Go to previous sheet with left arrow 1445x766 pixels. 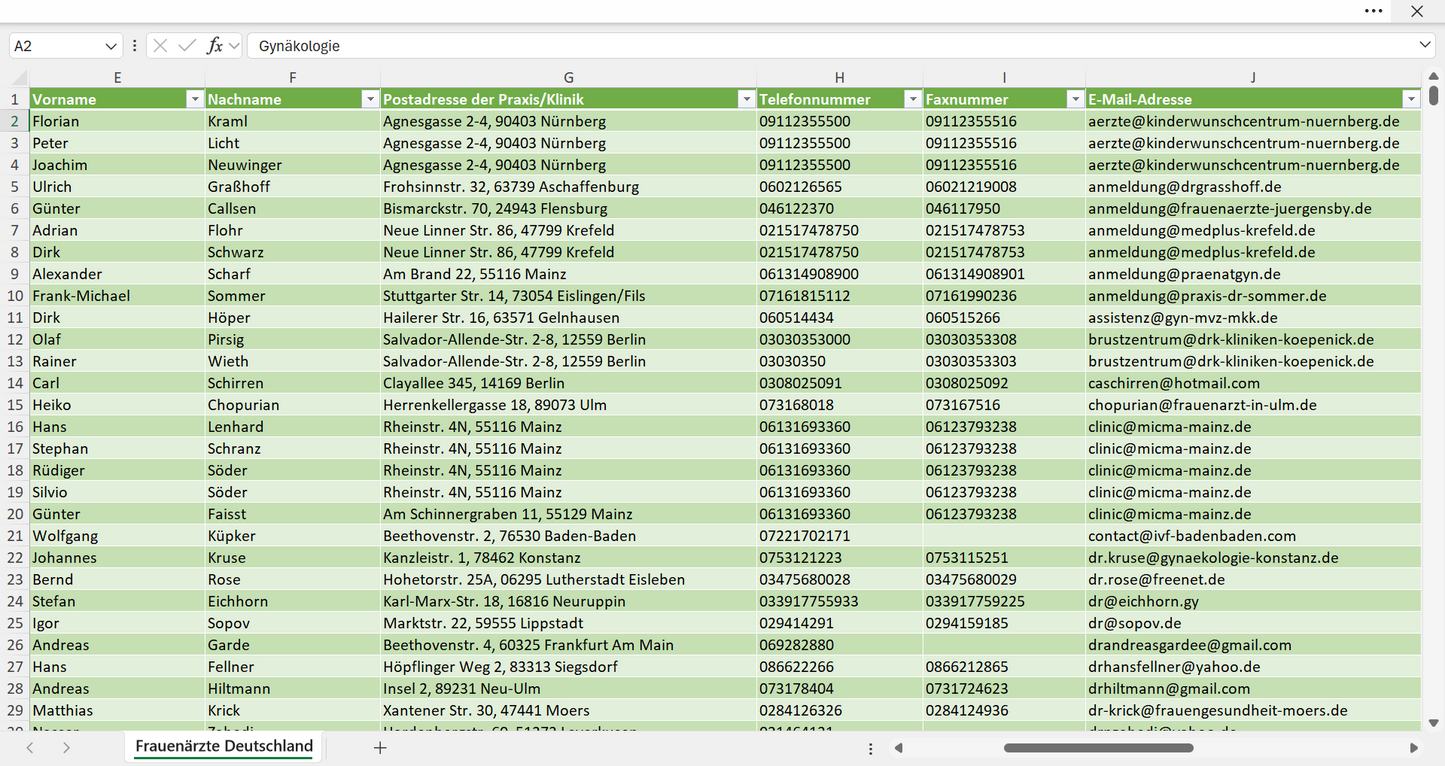click(x=30, y=747)
